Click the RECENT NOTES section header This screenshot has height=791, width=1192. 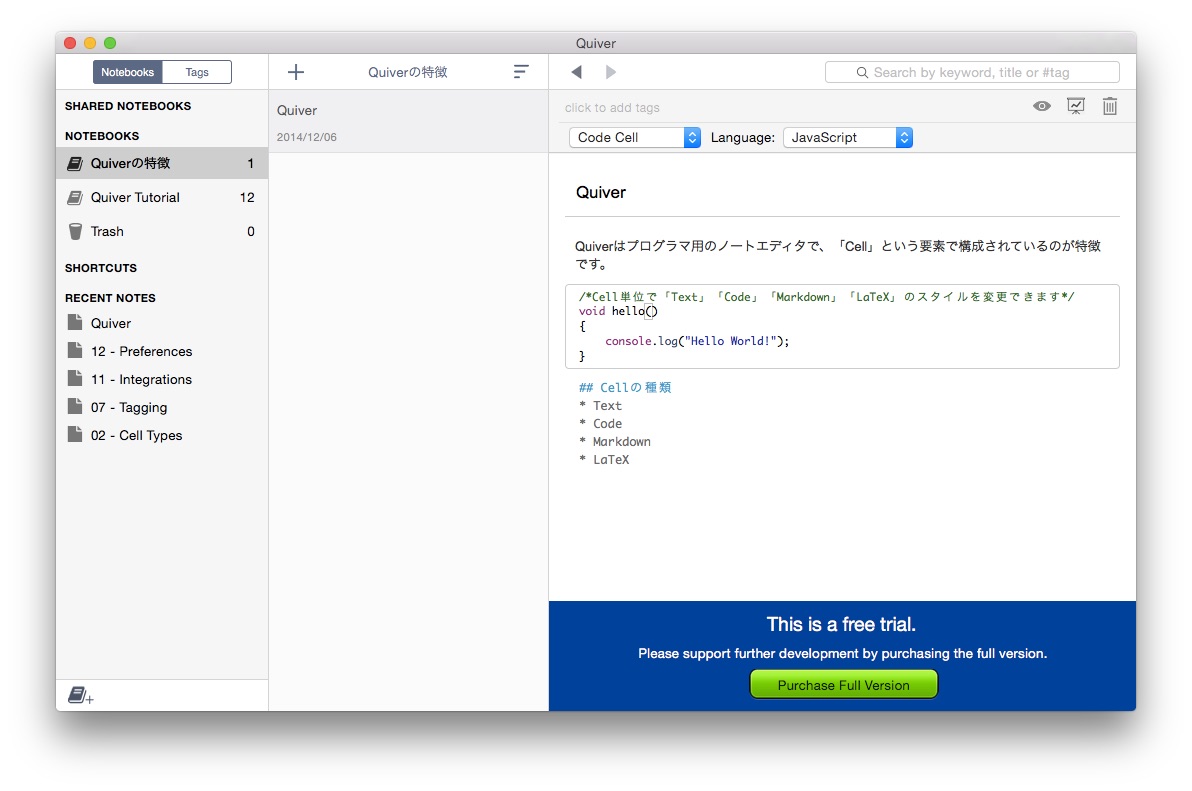(110, 298)
